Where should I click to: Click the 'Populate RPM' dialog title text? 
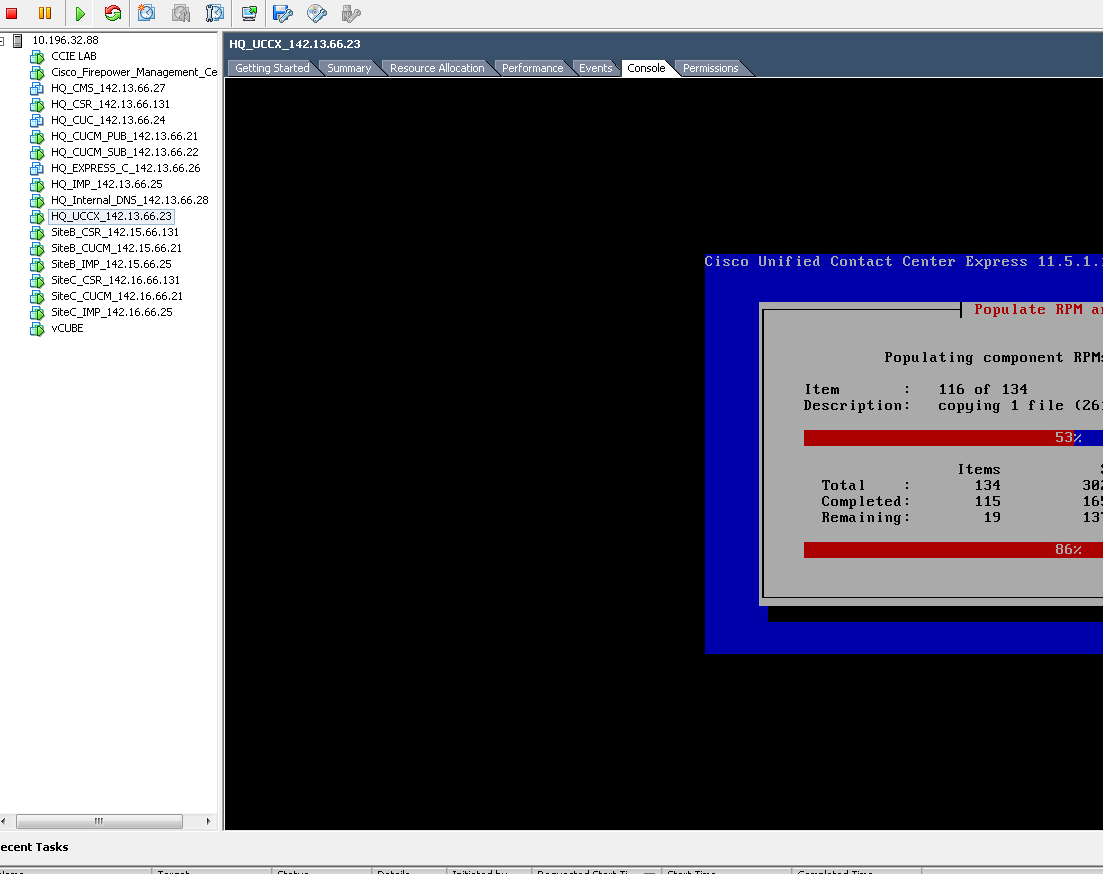(x=1038, y=309)
